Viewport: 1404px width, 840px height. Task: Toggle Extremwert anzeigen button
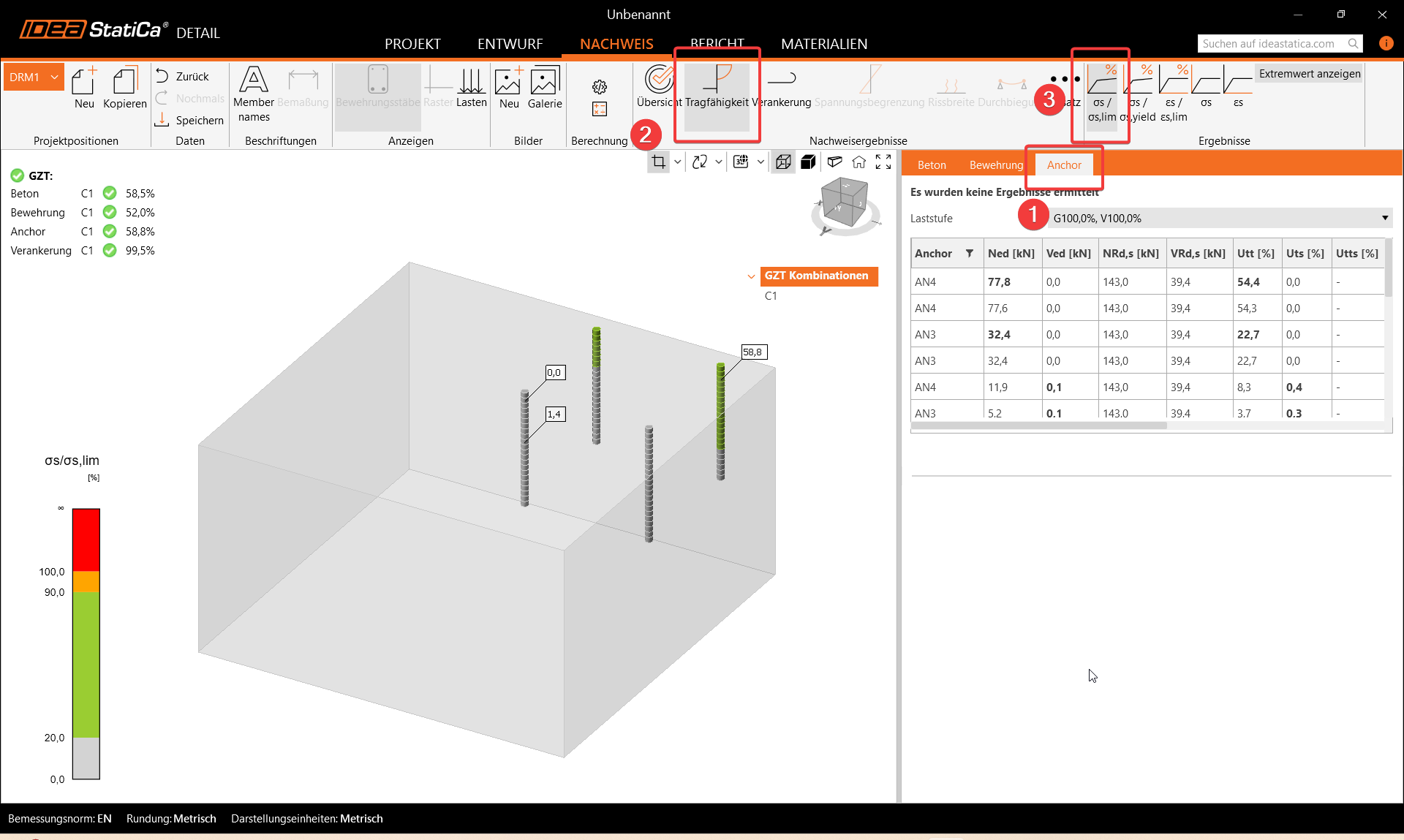pyautogui.click(x=1309, y=74)
